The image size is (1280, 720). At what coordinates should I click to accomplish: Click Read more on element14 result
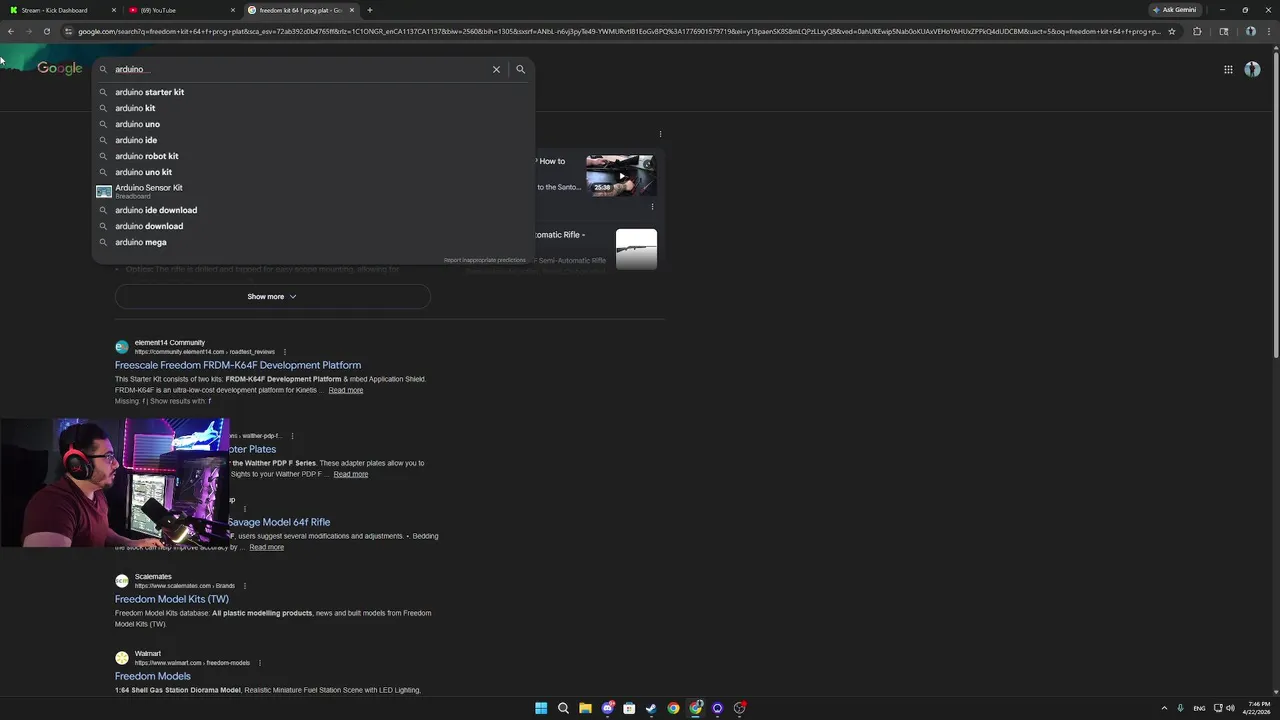[346, 390]
